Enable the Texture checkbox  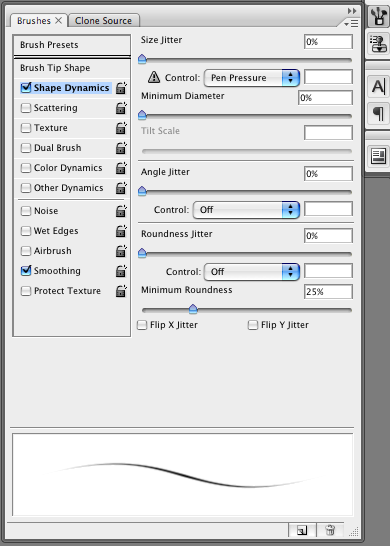(26, 128)
